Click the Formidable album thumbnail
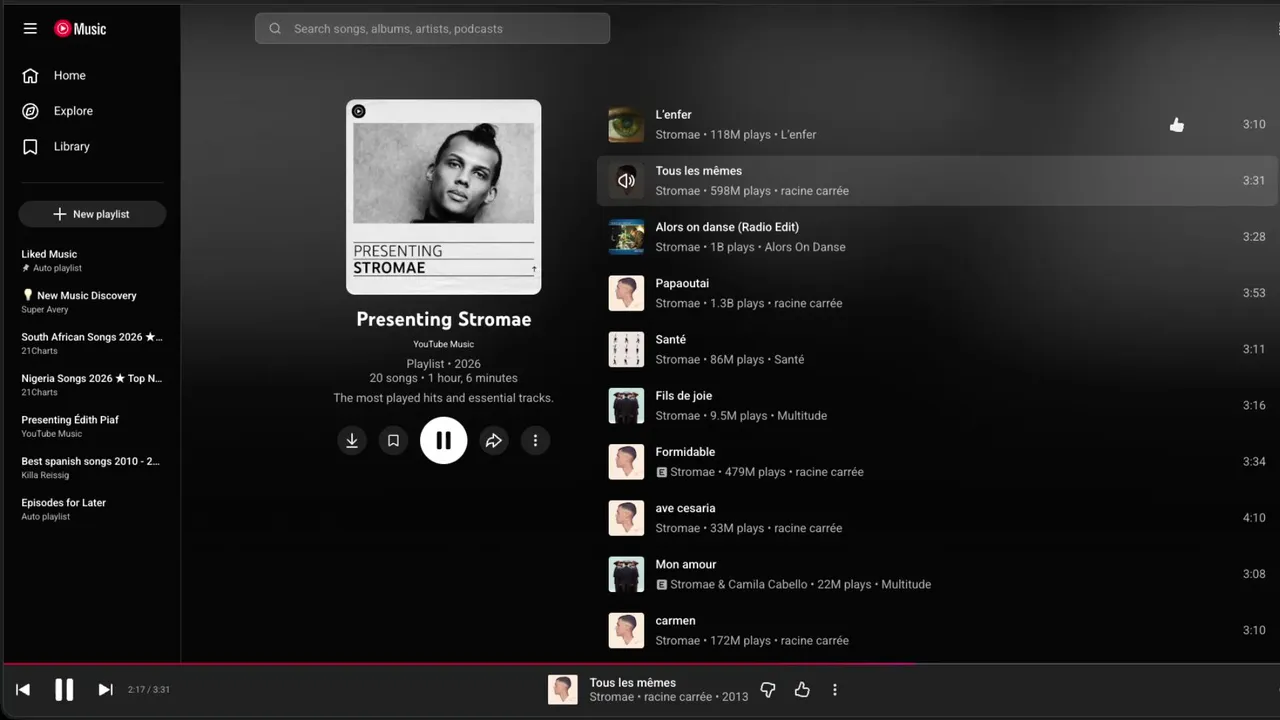Image resolution: width=1280 pixels, height=720 pixels. [x=626, y=462]
